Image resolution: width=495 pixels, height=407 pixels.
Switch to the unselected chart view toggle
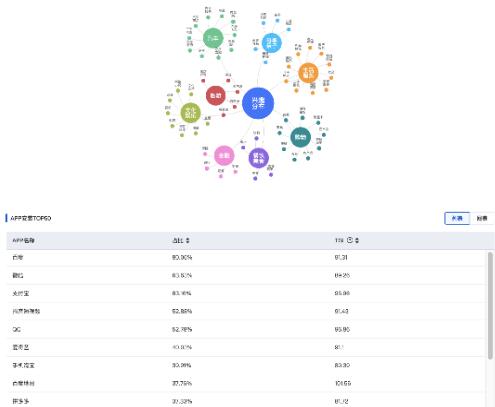(482, 218)
